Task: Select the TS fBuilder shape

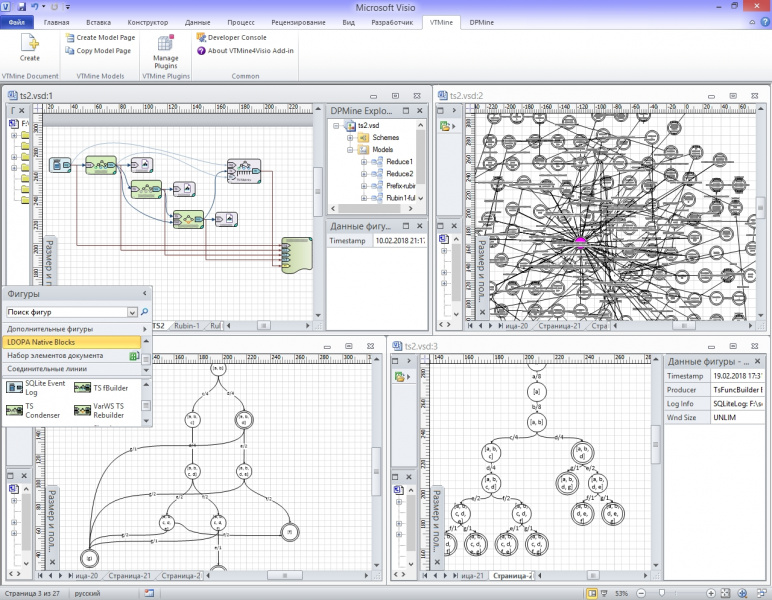Action: [x=101, y=388]
